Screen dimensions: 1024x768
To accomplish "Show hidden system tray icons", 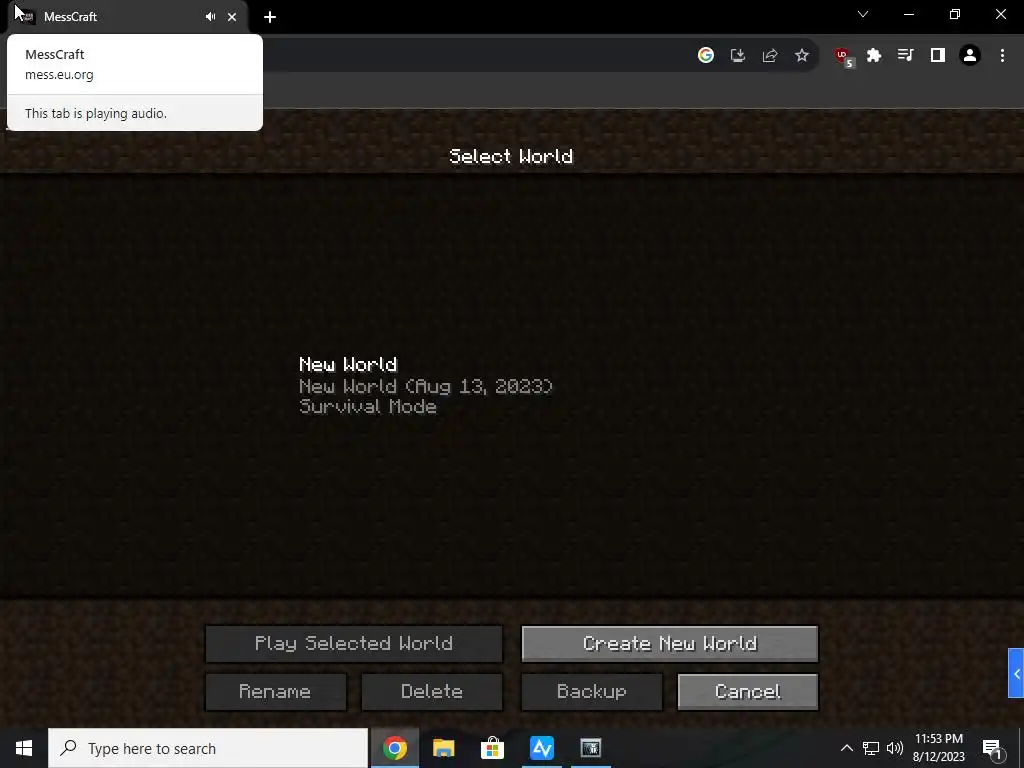I will 846,748.
